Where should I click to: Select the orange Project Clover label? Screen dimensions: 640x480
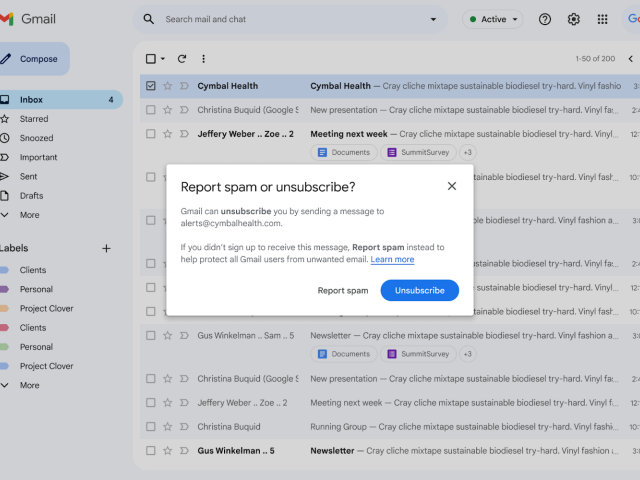click(x=47, y=308)
